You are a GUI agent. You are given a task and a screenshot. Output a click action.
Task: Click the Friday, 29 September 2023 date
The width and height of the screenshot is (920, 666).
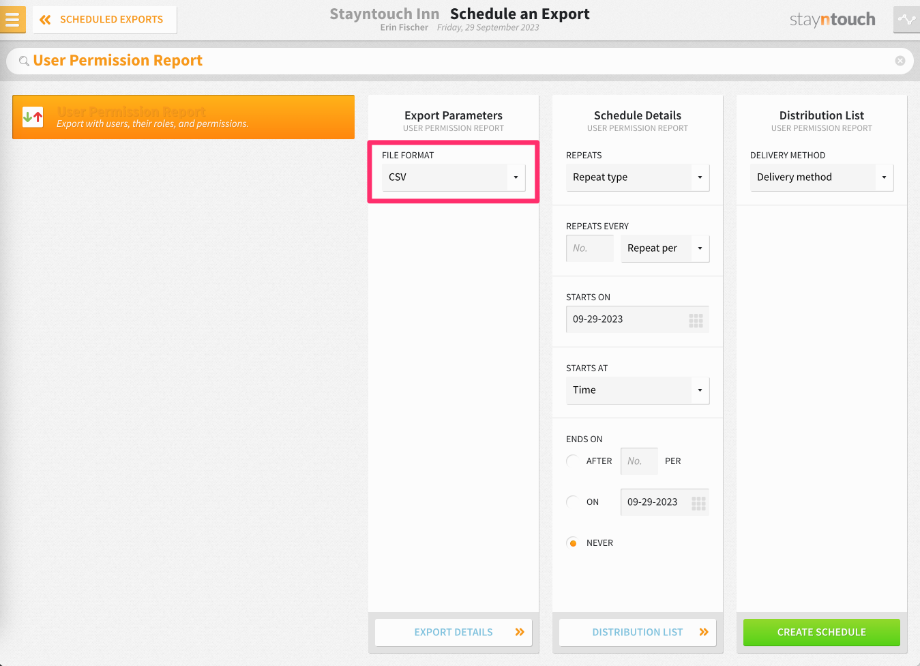(x=488, y=28)
